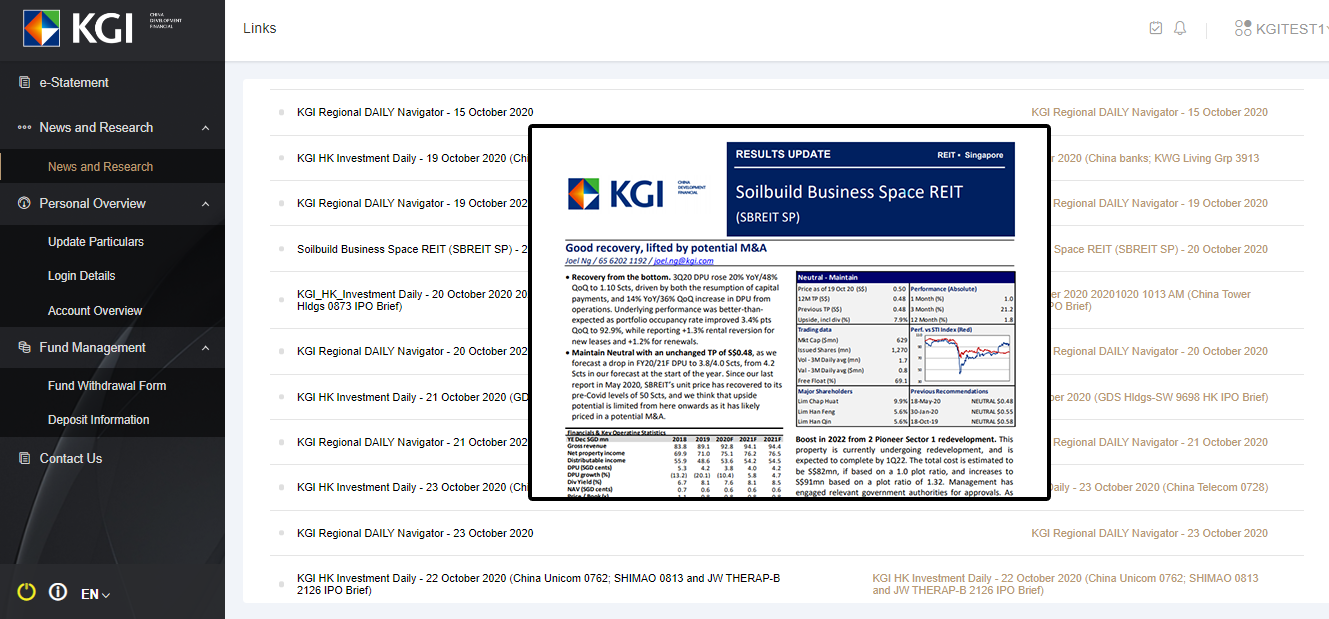
Task: Open the KGITEST1 user account menu
Action: tap(1282, 29)
